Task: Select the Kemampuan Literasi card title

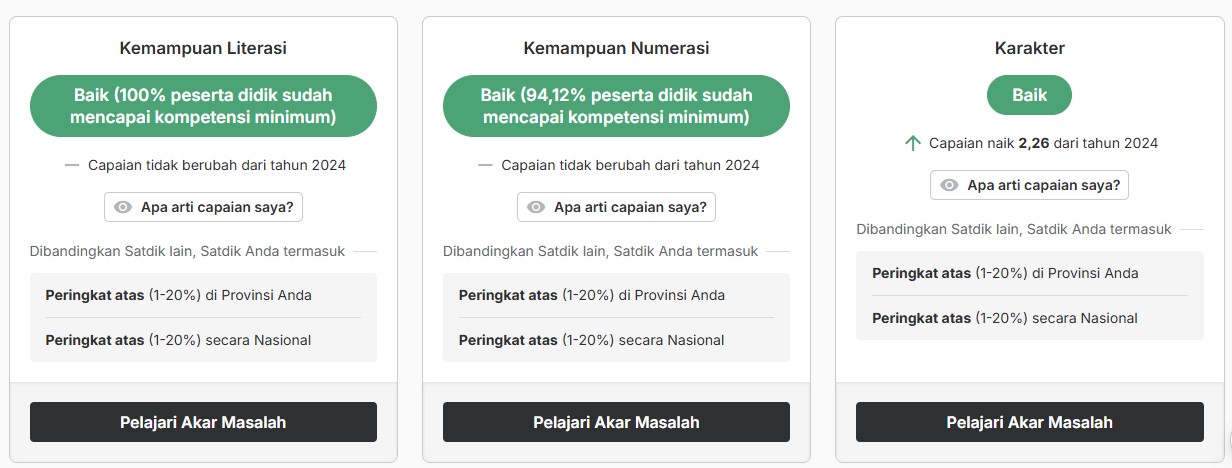Action: tap(203, 47)
